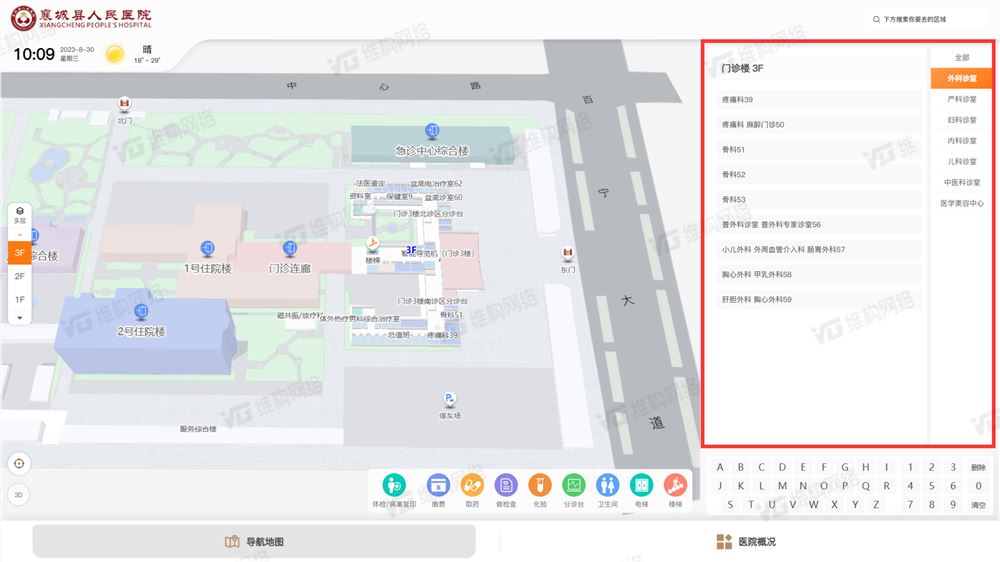This screenshot has width=1000, height=562.
Task: Select 骨科52 from the department list
Action: (x=820, y=175)
